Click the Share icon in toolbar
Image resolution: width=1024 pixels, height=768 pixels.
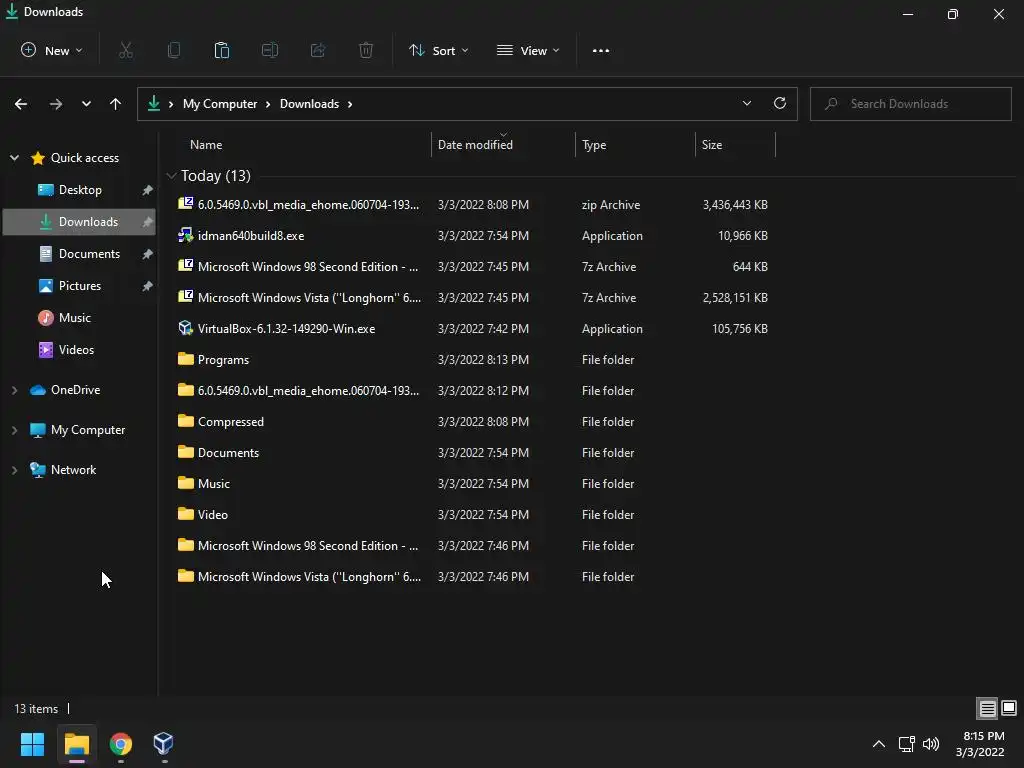coord(318,50)
